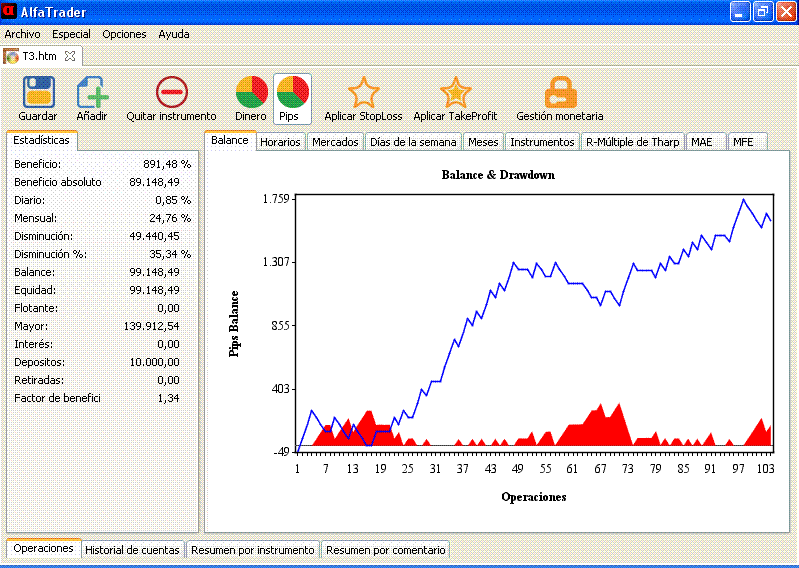Click the Quitar instrumento icon
The width and height of the screenshot is (799, 568).
(x=171, y=92)
